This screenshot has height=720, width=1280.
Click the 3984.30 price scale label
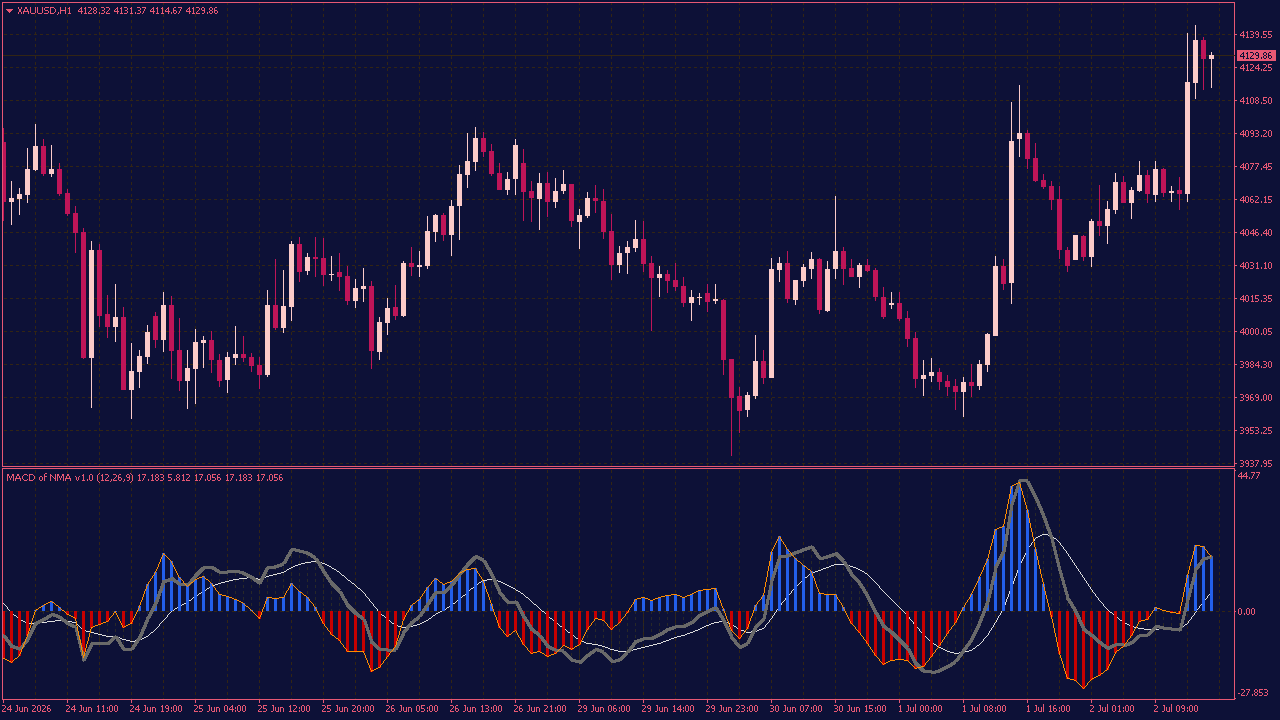tap(1255, 365)
